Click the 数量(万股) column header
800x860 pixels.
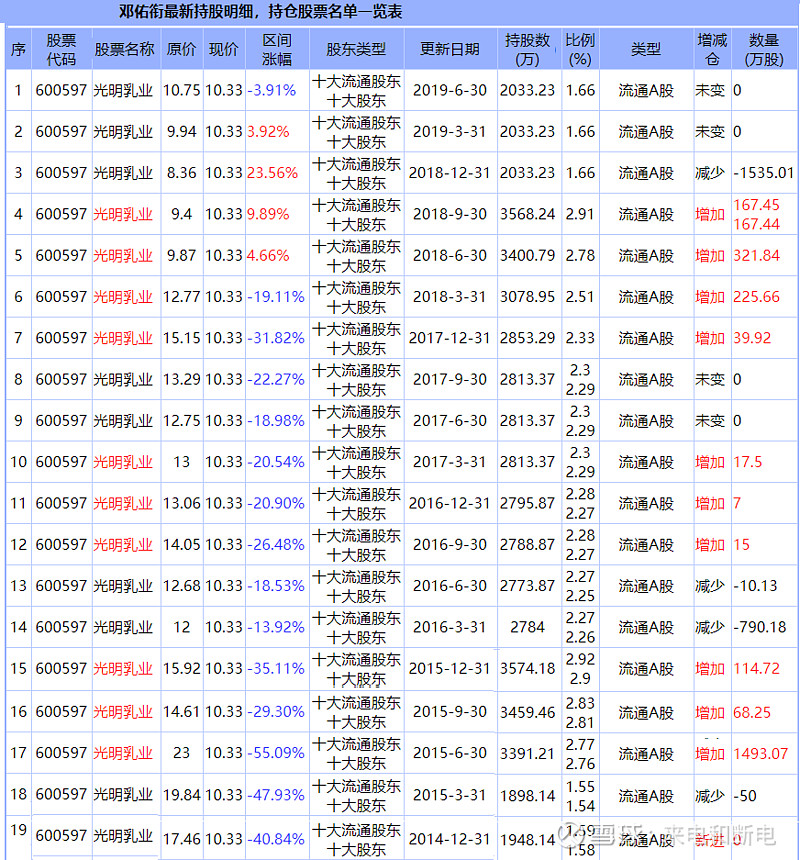(x=764, y=49)
